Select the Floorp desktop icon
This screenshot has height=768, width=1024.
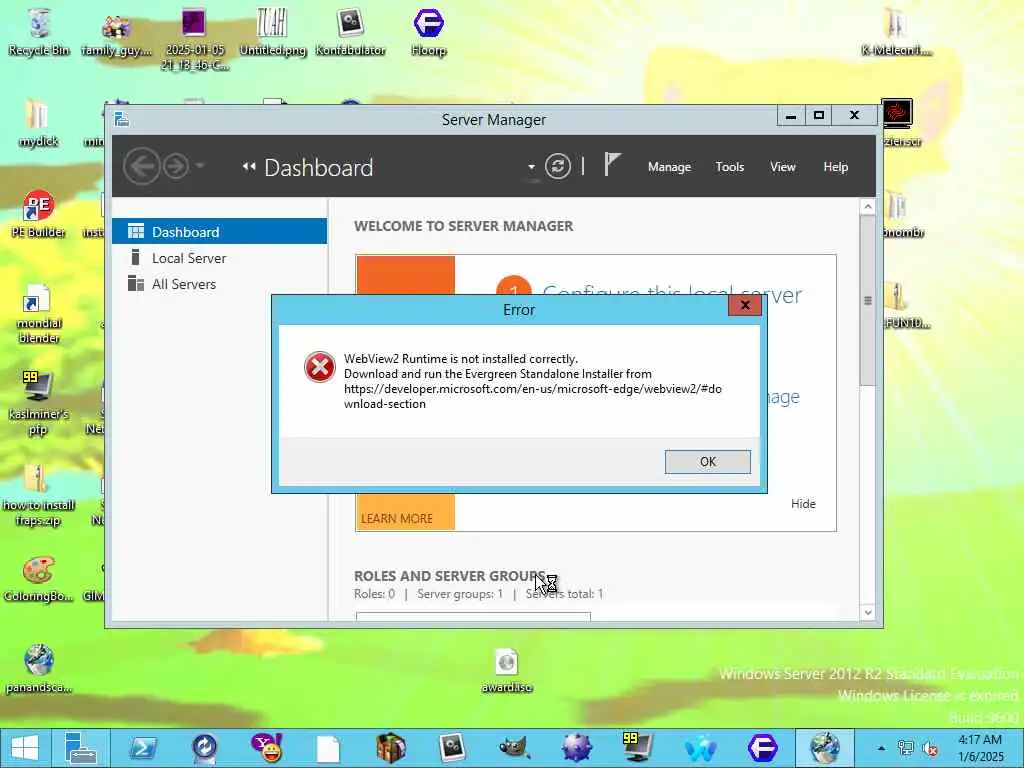pos(428,33)
